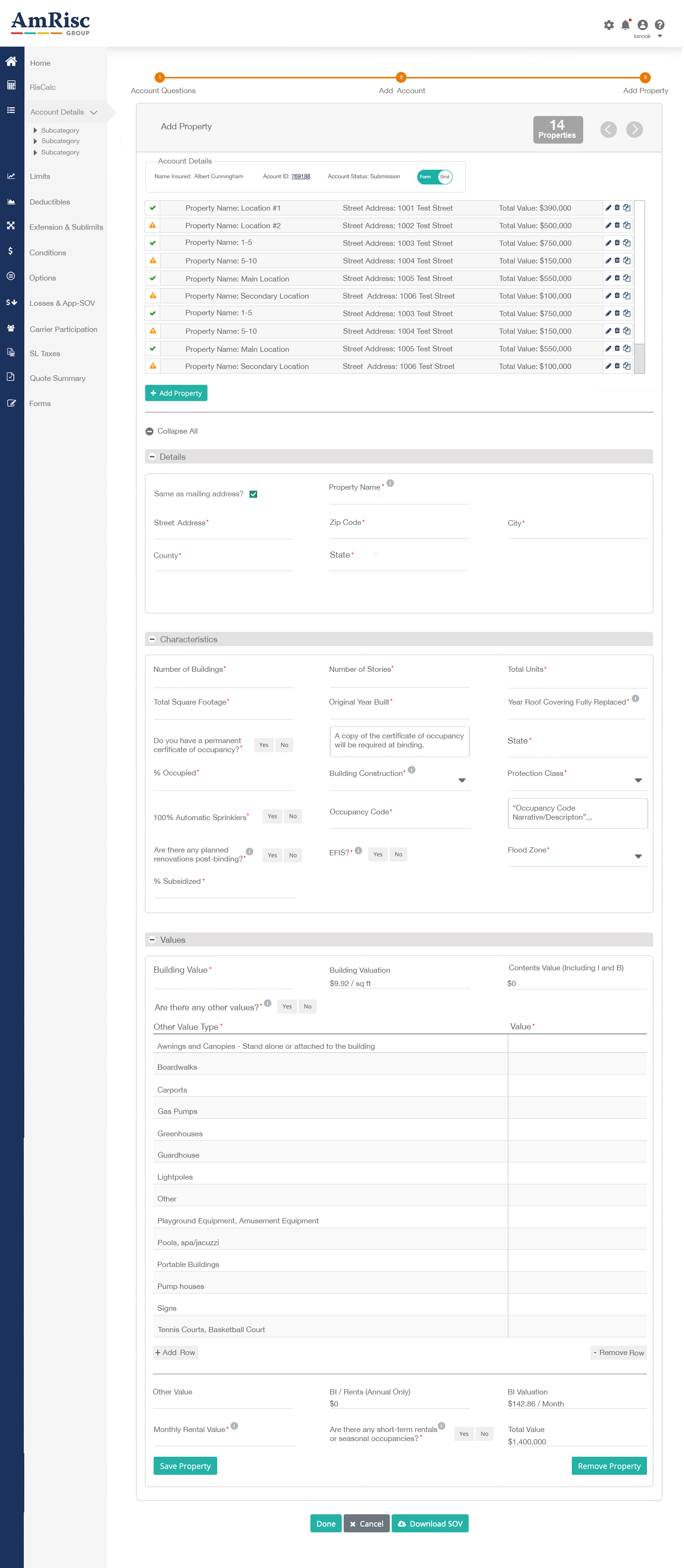Open Deductibles in the sidebar menu
684x1568 pixels.
pos(50,202)
